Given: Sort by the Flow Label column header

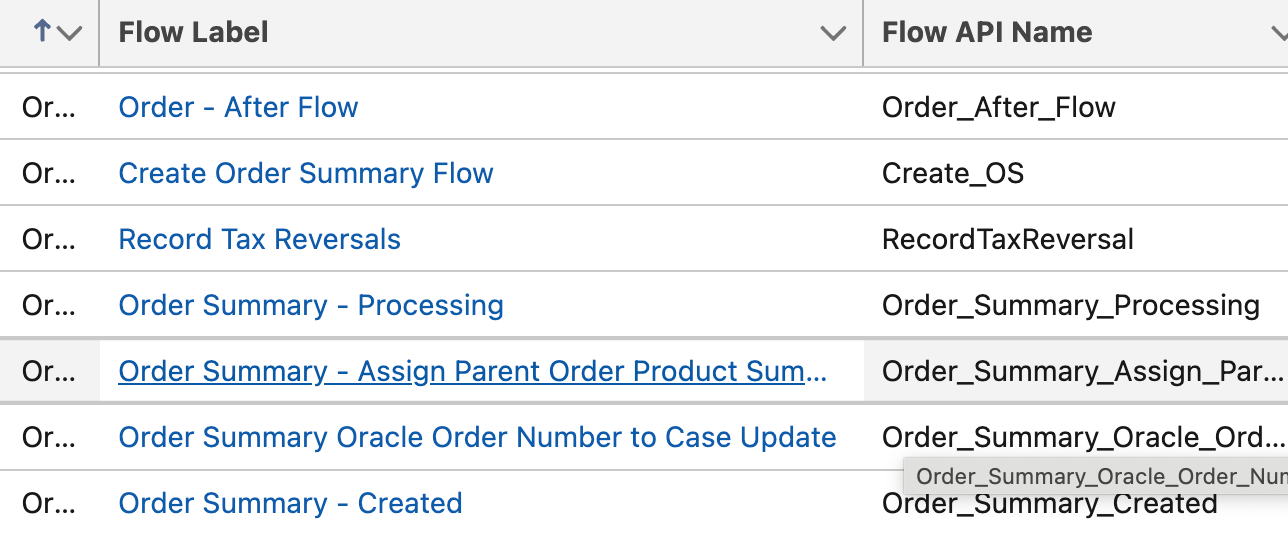Looking at the screenshot, I should [x=194, y=32].
